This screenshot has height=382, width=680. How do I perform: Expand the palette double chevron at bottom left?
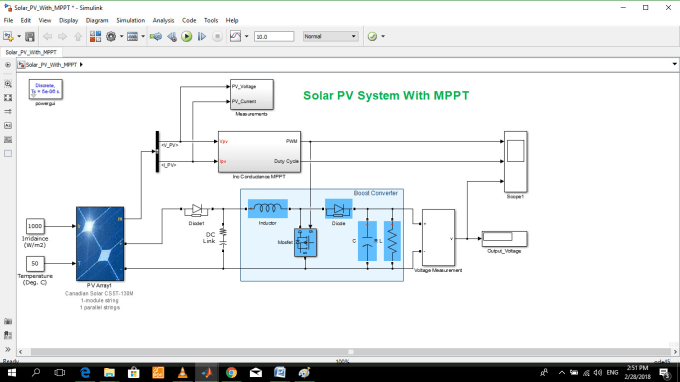(x=8, y=349)
